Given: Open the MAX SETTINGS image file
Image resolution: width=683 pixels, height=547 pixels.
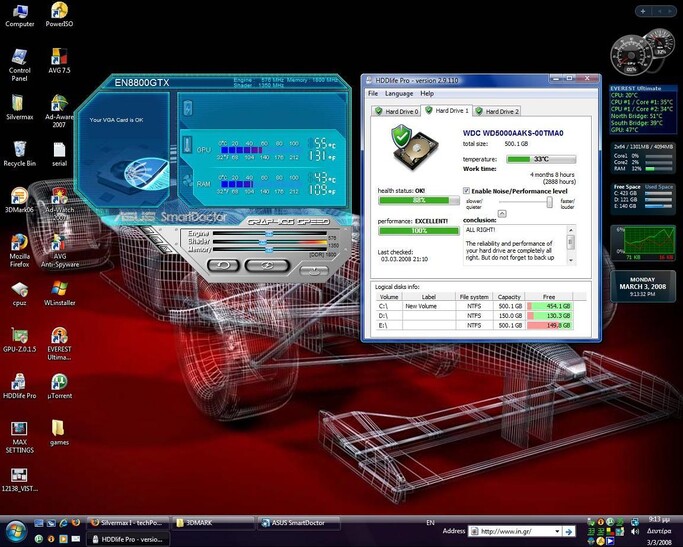Looking at the screenshot, I should point(20,438).
